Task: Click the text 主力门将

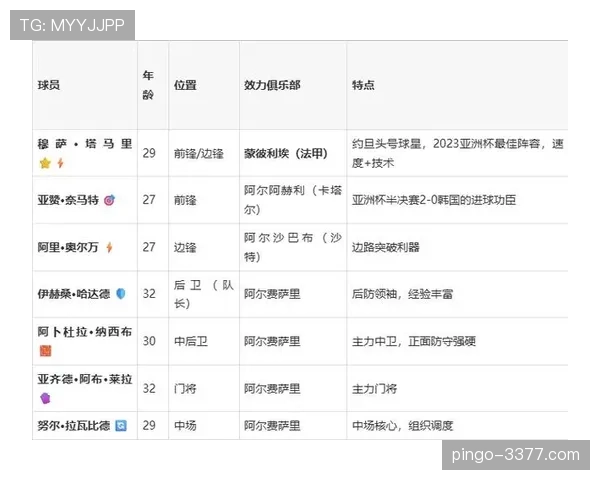Action: [374, 389]
